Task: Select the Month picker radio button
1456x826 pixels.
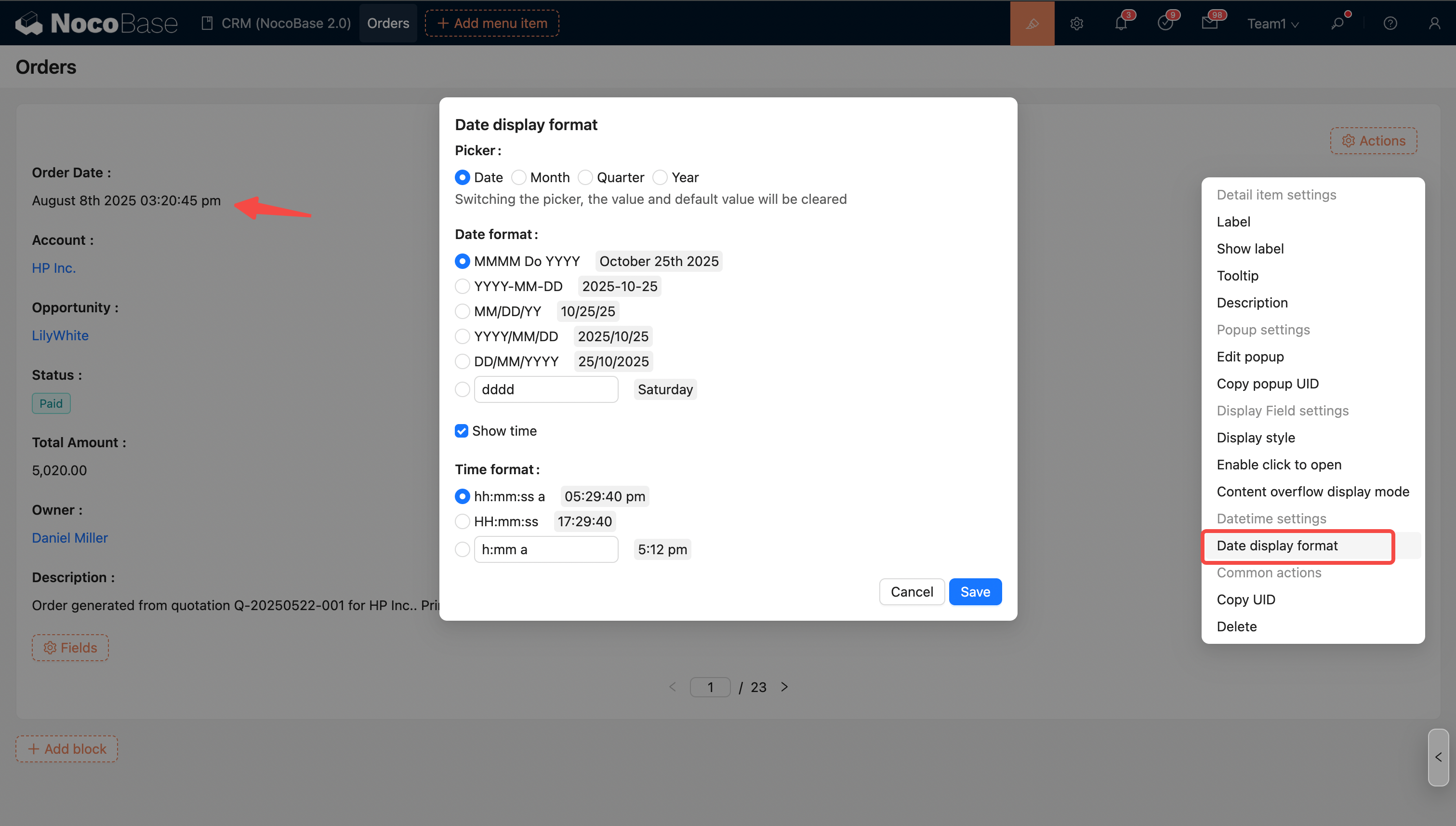Action: (518, 177)
